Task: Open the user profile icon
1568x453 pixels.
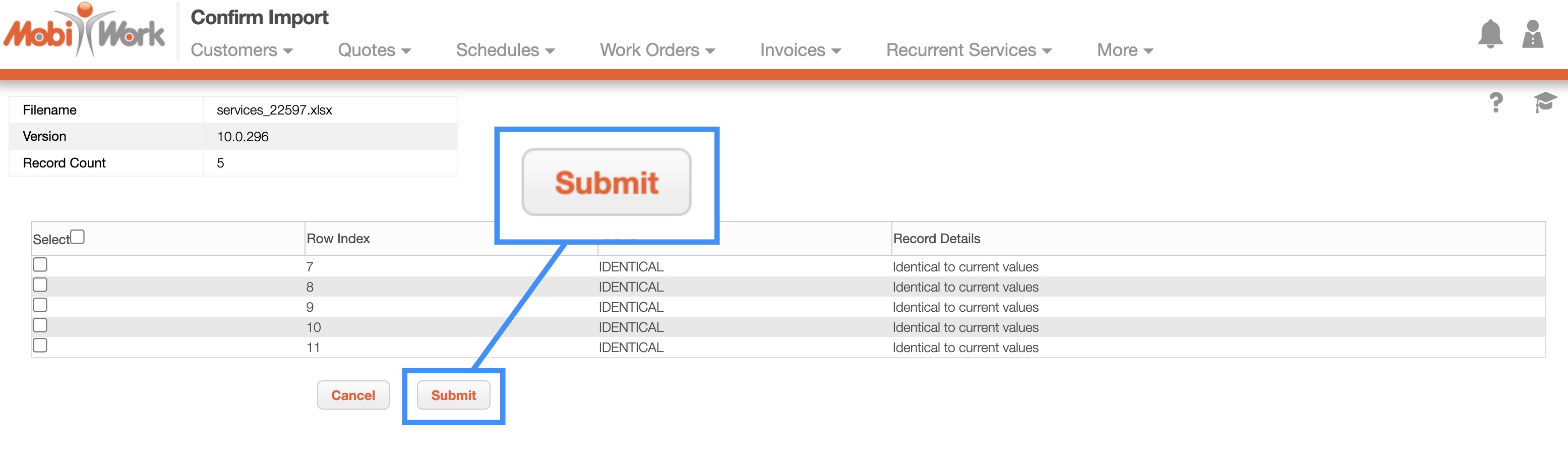Action: tap(1532, 34)
